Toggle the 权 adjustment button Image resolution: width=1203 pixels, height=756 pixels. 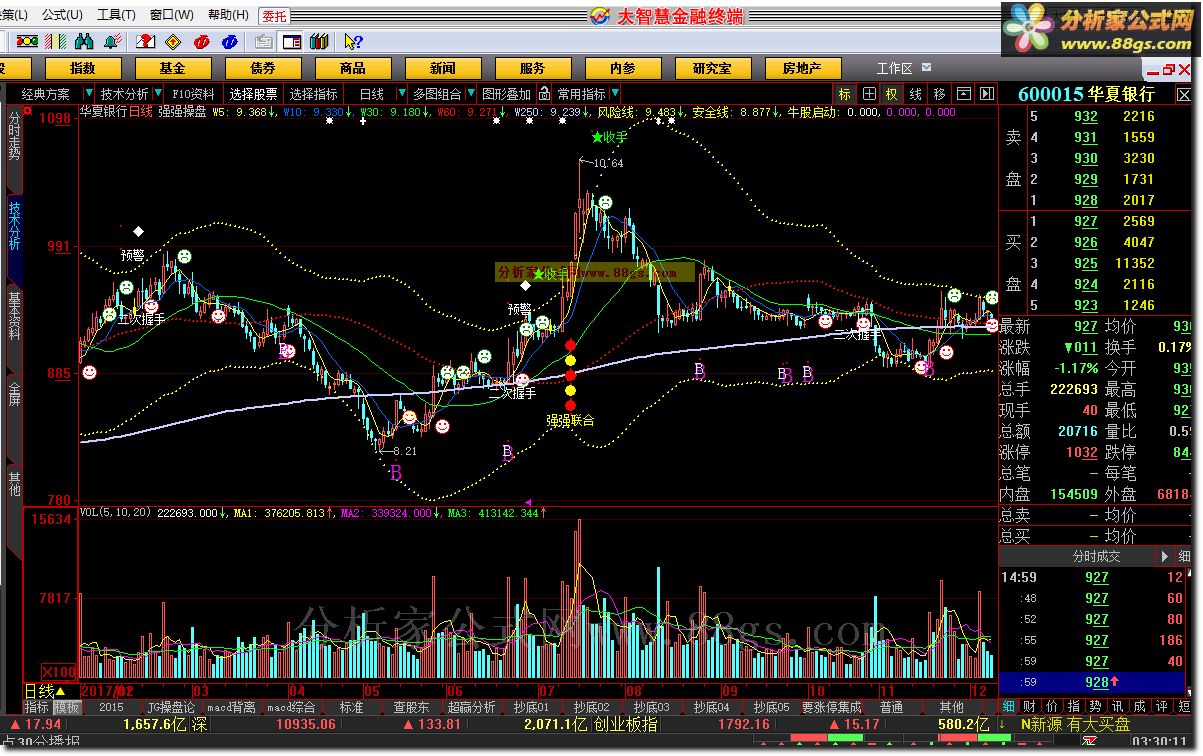tap(892, 94)
